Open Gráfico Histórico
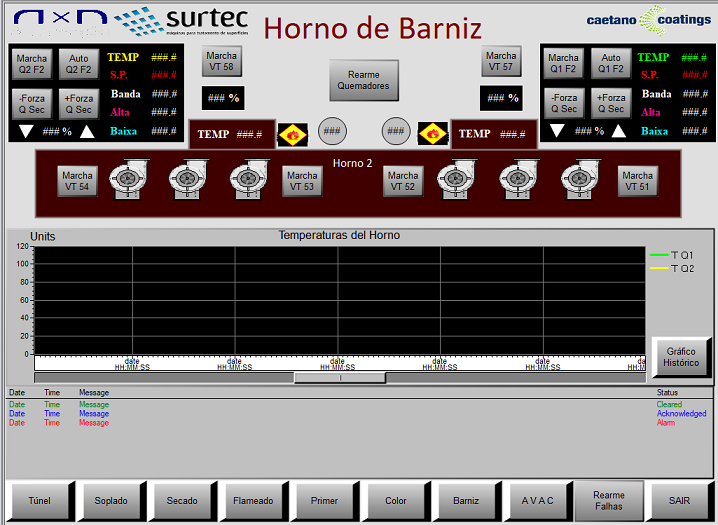 681,357
